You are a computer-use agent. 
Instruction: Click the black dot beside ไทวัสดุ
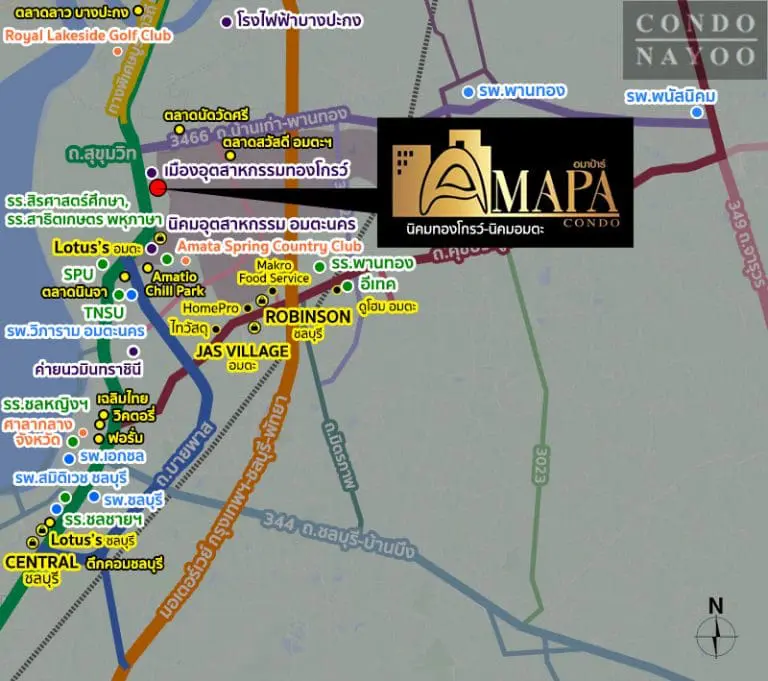pos(216,329)
